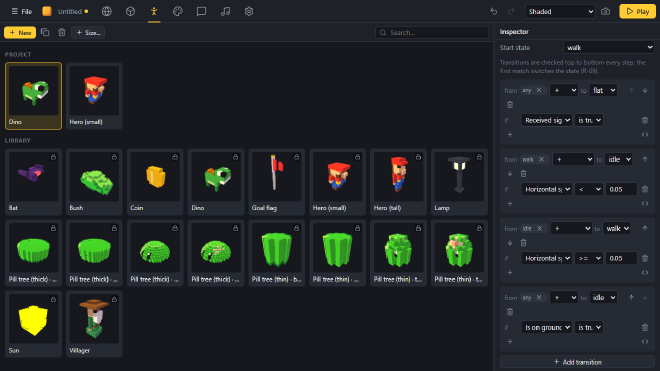This screenshot has height=371, width=660.
Task: Add a condition to the any-to-idle transition
Action: [510, 342]
